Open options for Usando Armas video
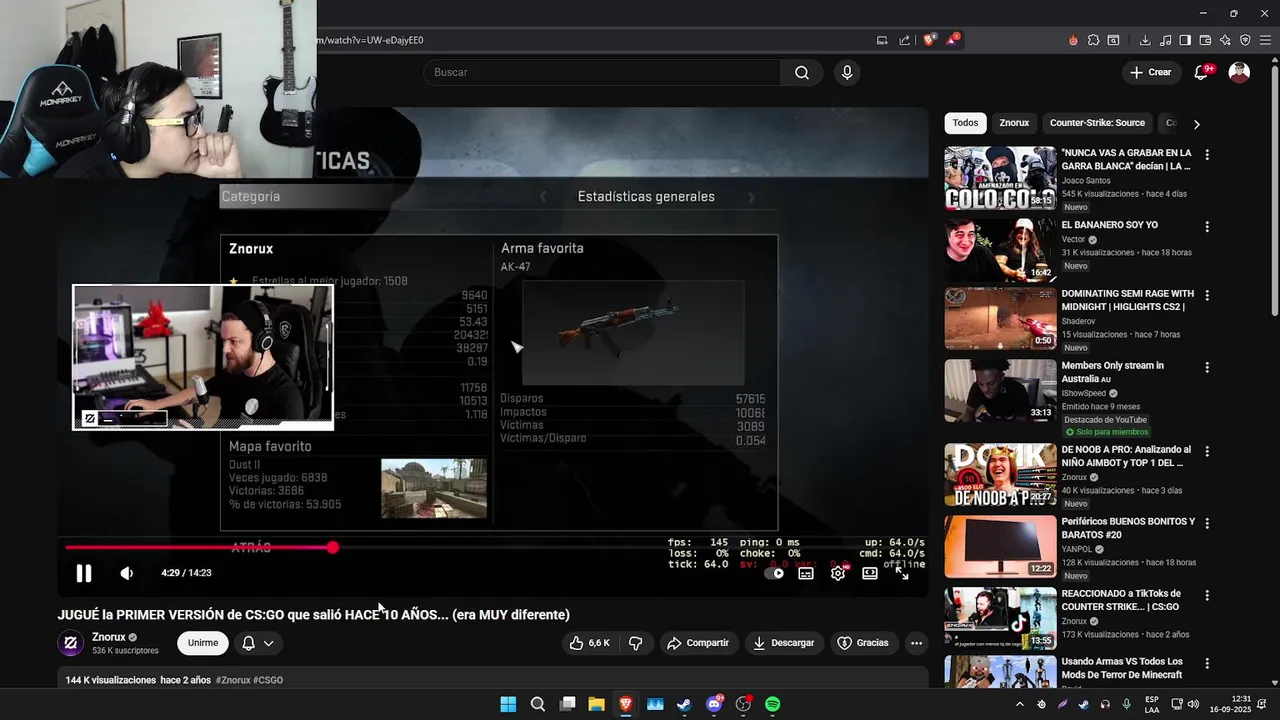The width and height of the screenshot is (1280, 720). (1207, 663)
